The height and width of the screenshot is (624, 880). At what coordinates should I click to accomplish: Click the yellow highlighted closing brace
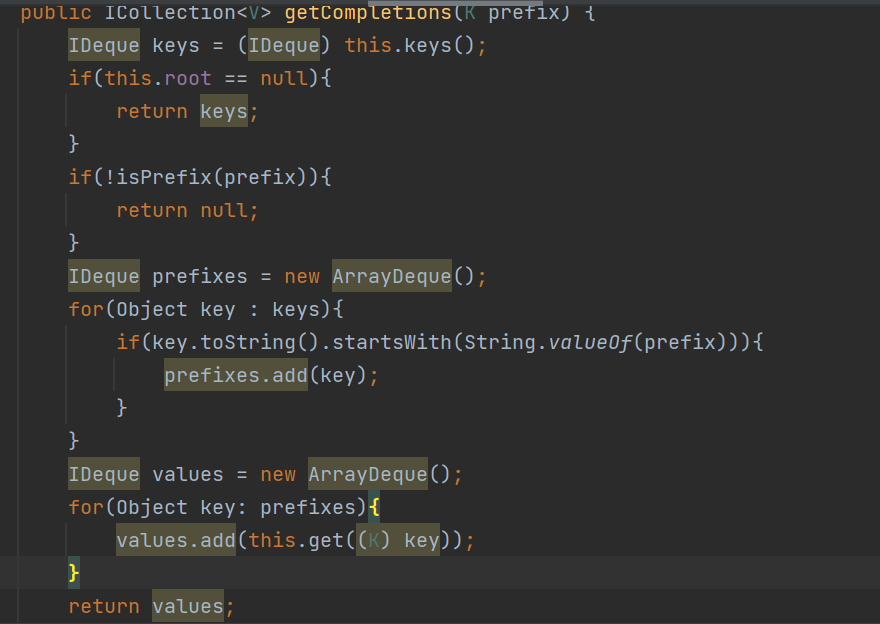[x=73, y=573]
